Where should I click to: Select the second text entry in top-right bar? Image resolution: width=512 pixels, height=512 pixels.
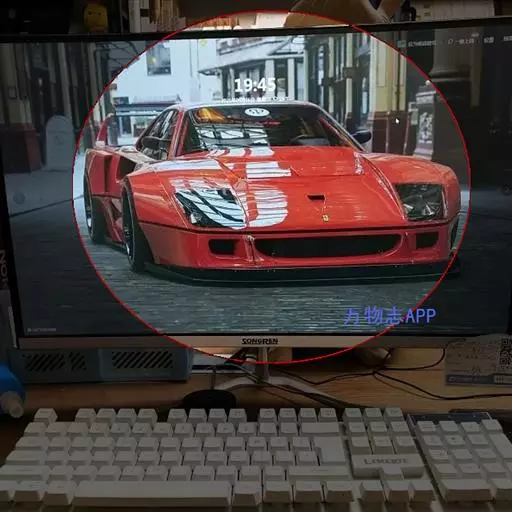pyautogui.click(x=465, y=41)
